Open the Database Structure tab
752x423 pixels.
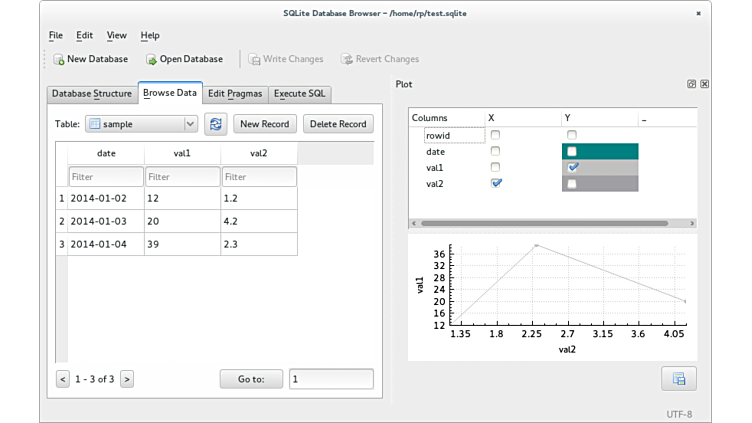(x=92, y=94)
